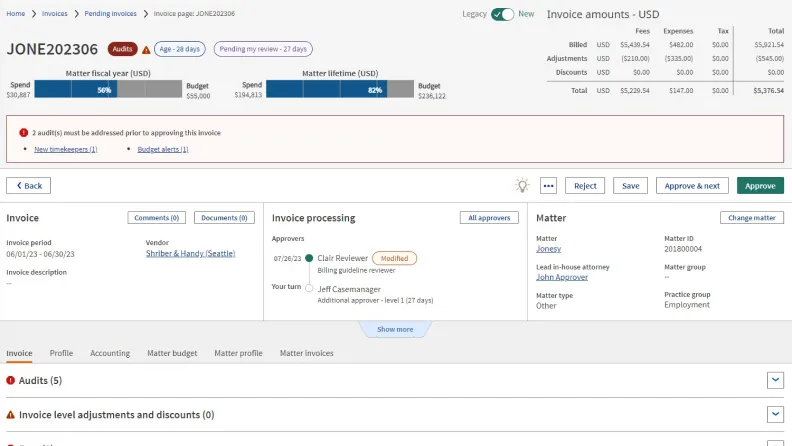This screenshot has height=446, width=792.
Task: Click the Modified status badge
Action: pos(394,258)
